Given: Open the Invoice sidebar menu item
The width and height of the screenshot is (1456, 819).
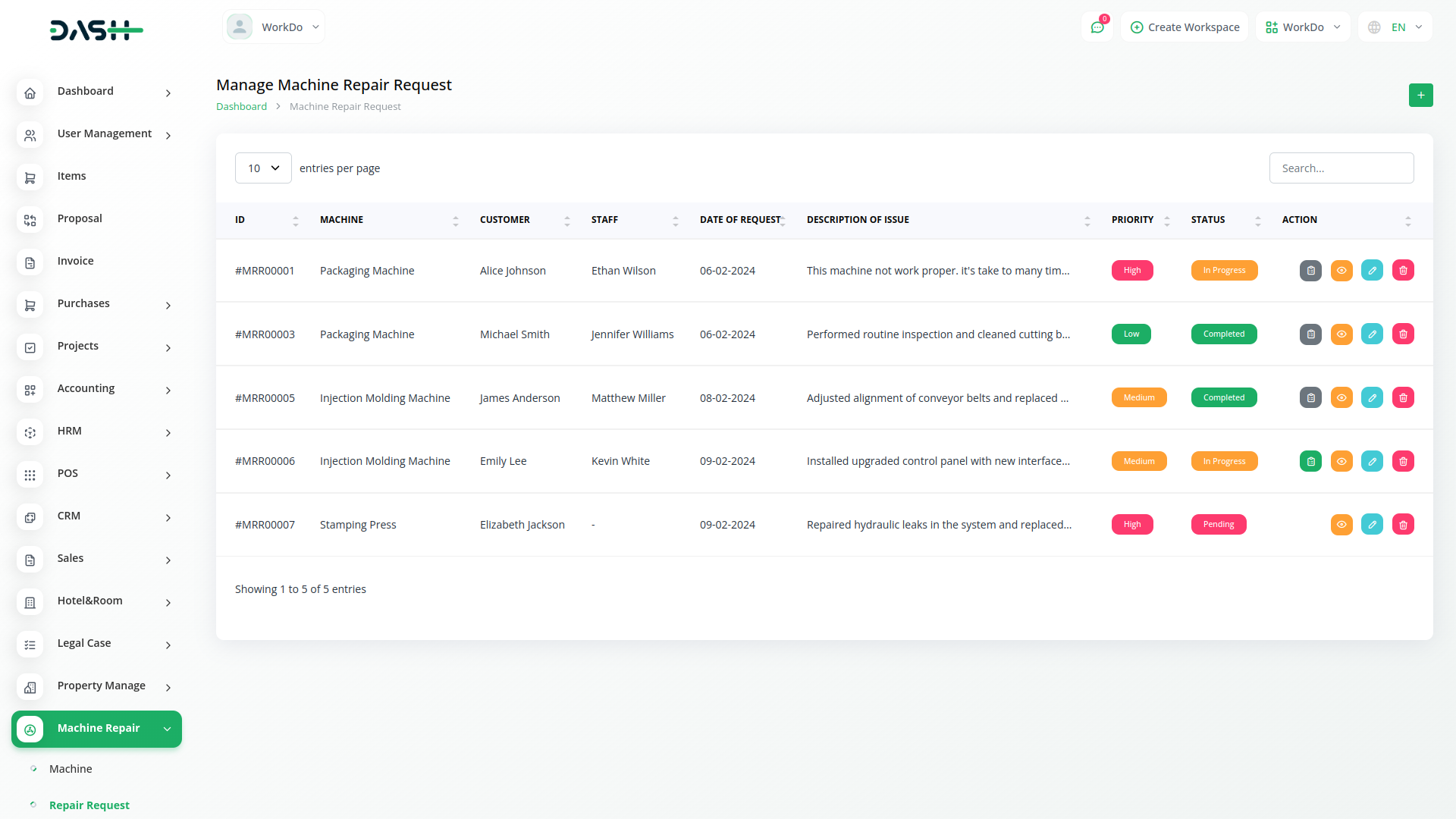Looking at the screenshot, I should coord(75,261).
